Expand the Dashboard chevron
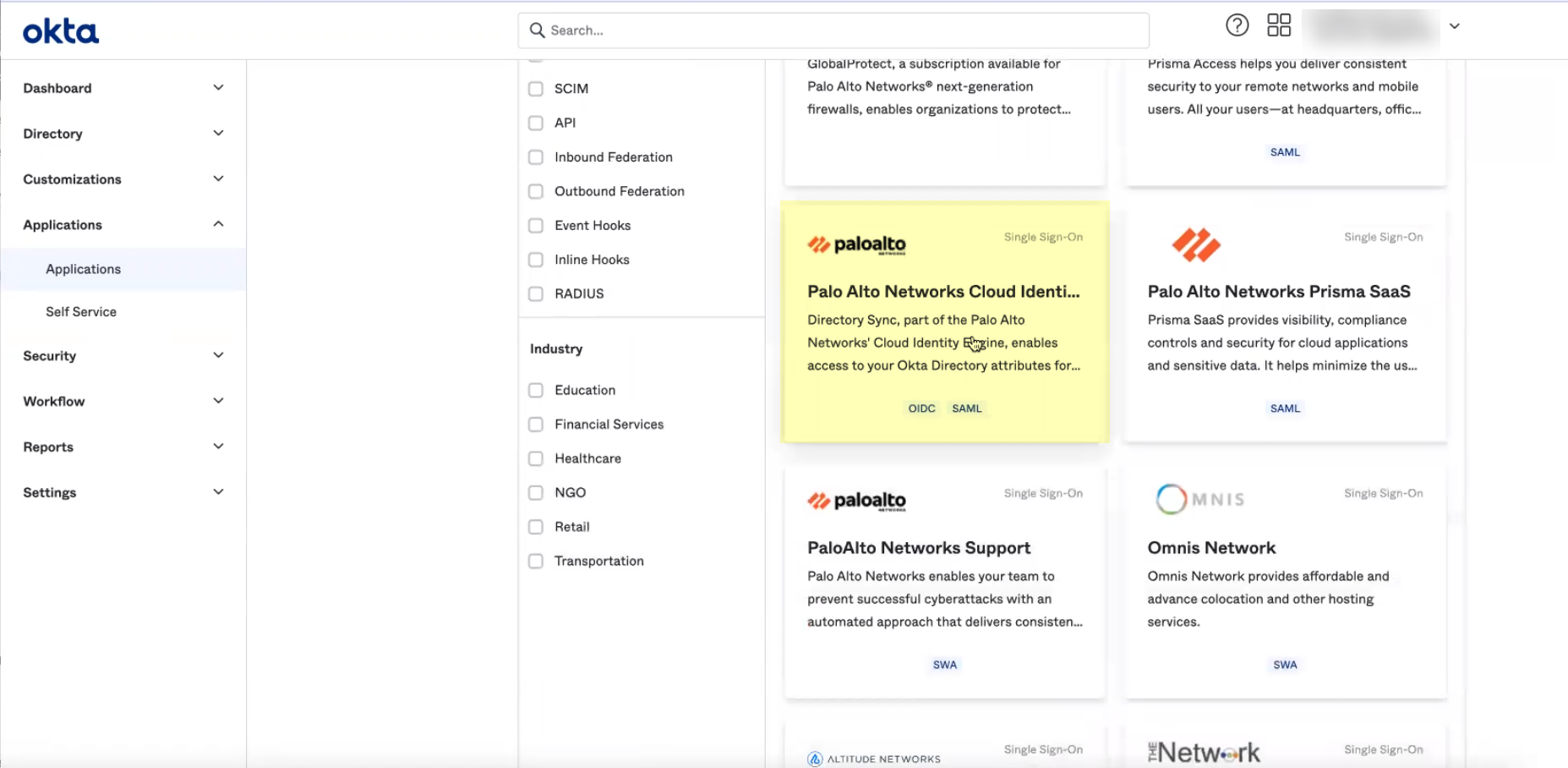 click(218, 88)
